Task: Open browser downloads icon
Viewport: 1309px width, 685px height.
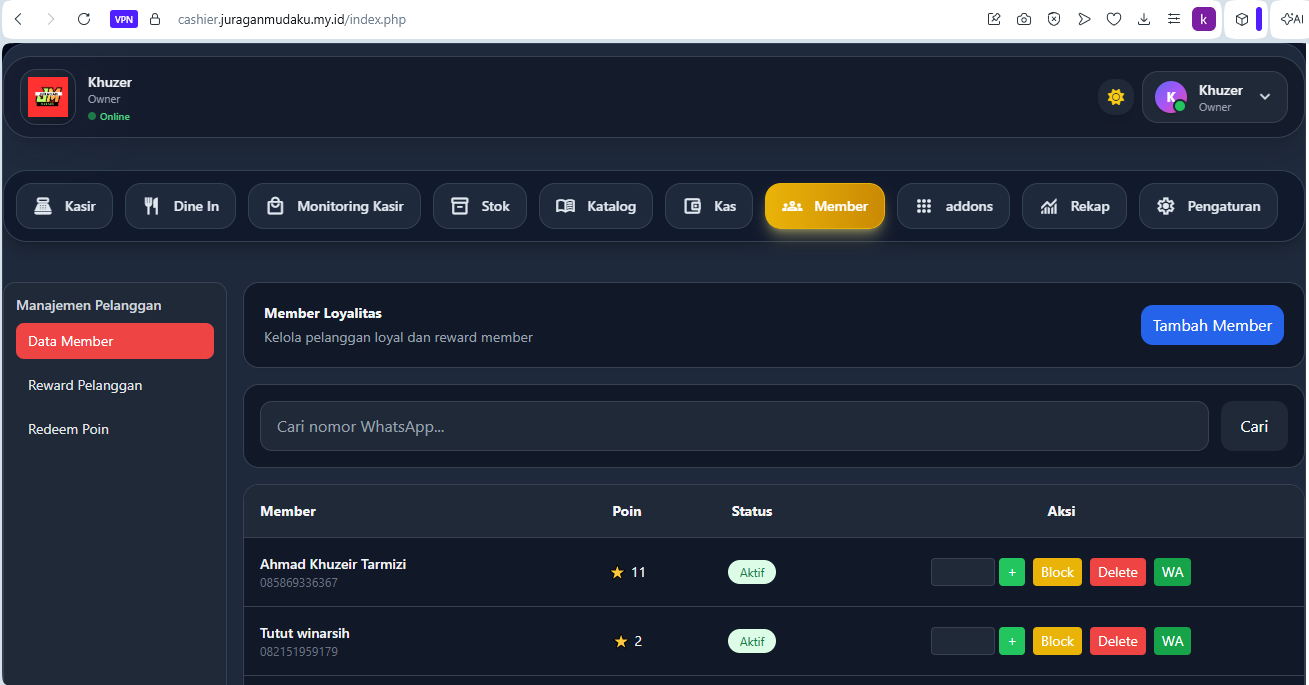Action: pyautogui.click(x=1144, y=19)
